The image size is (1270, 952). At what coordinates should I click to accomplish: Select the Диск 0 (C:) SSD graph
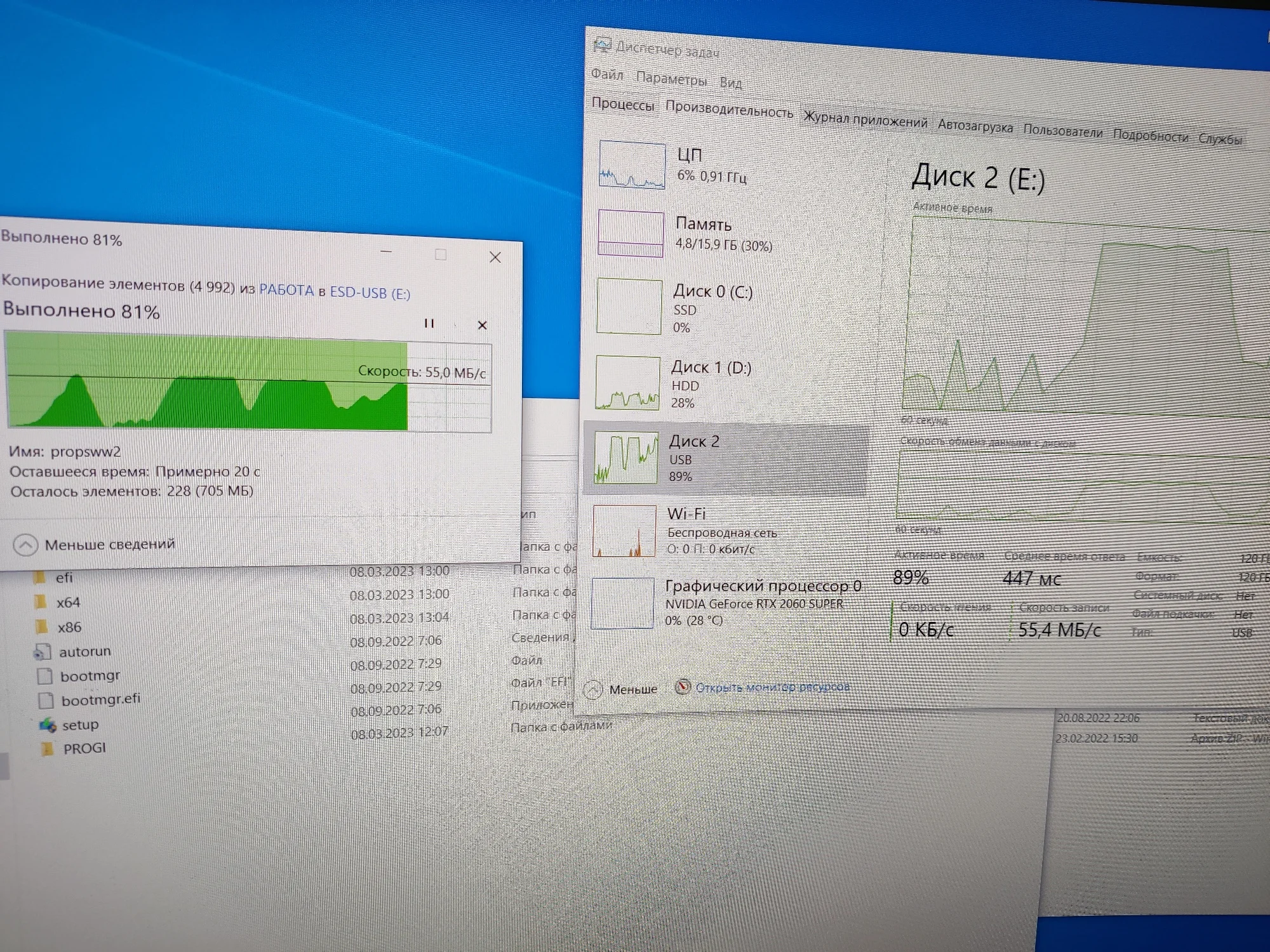(x=629, y=307)
